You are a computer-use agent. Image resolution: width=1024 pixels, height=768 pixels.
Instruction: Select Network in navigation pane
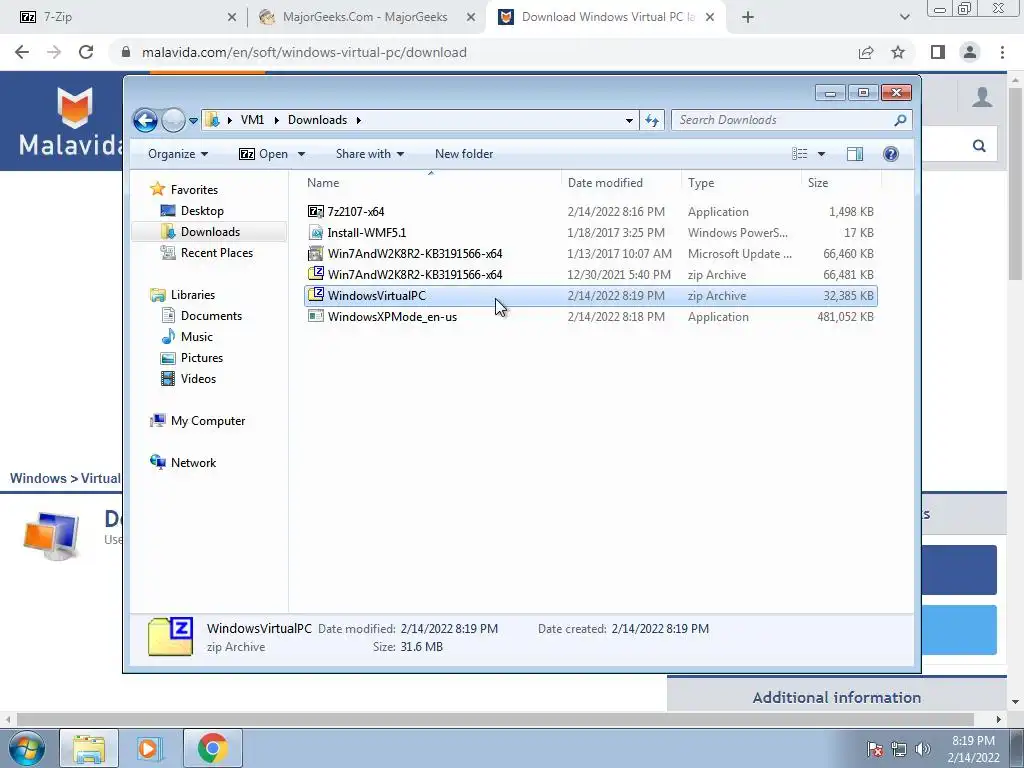pos(193,463)
